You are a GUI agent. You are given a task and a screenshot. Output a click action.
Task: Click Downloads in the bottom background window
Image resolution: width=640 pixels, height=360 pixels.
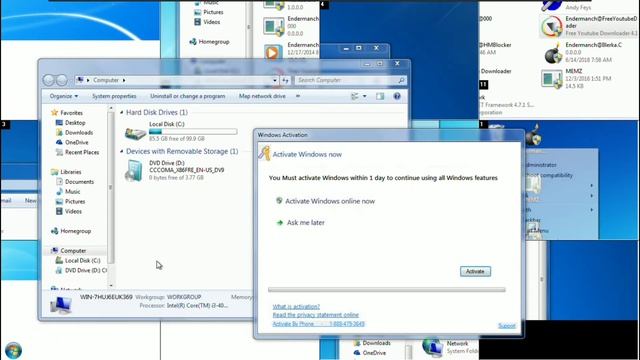coord(376,343)
